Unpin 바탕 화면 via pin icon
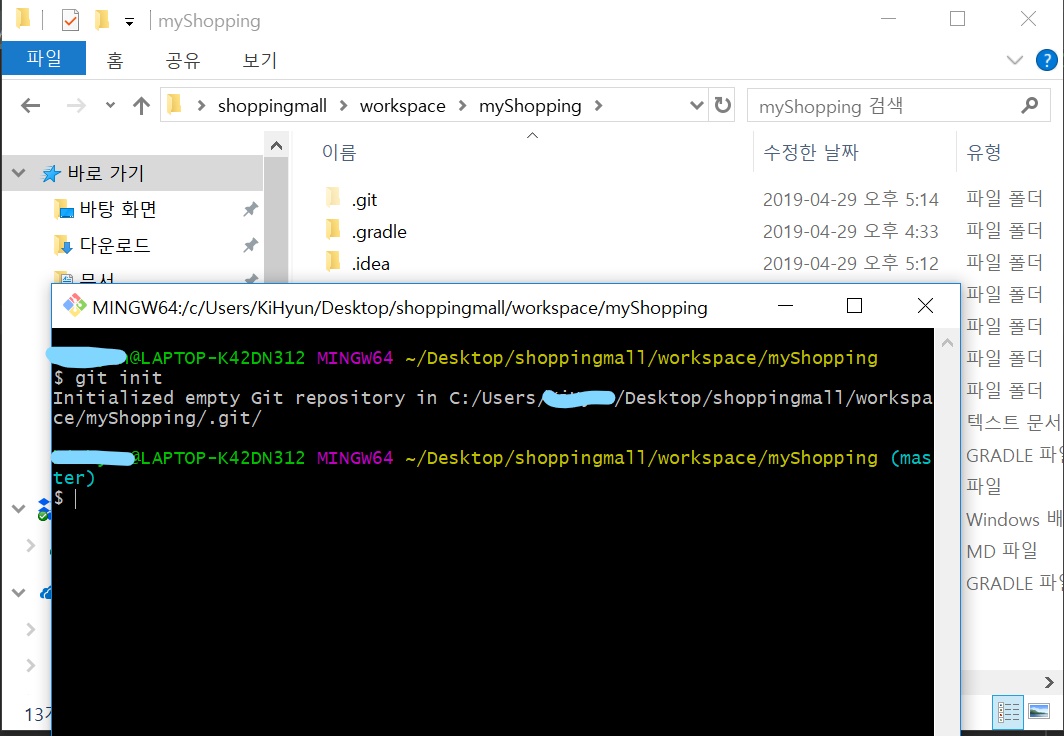 click(250, 210)
